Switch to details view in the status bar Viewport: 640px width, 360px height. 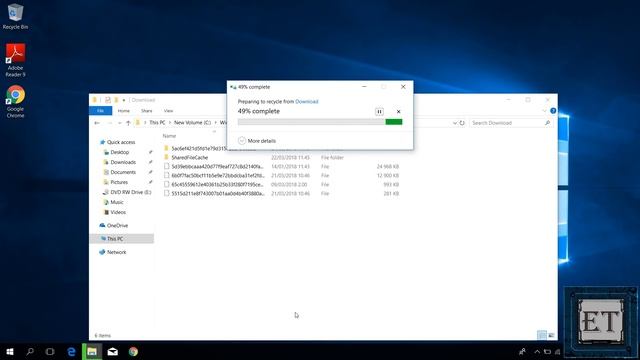click(x=542, y=335)
